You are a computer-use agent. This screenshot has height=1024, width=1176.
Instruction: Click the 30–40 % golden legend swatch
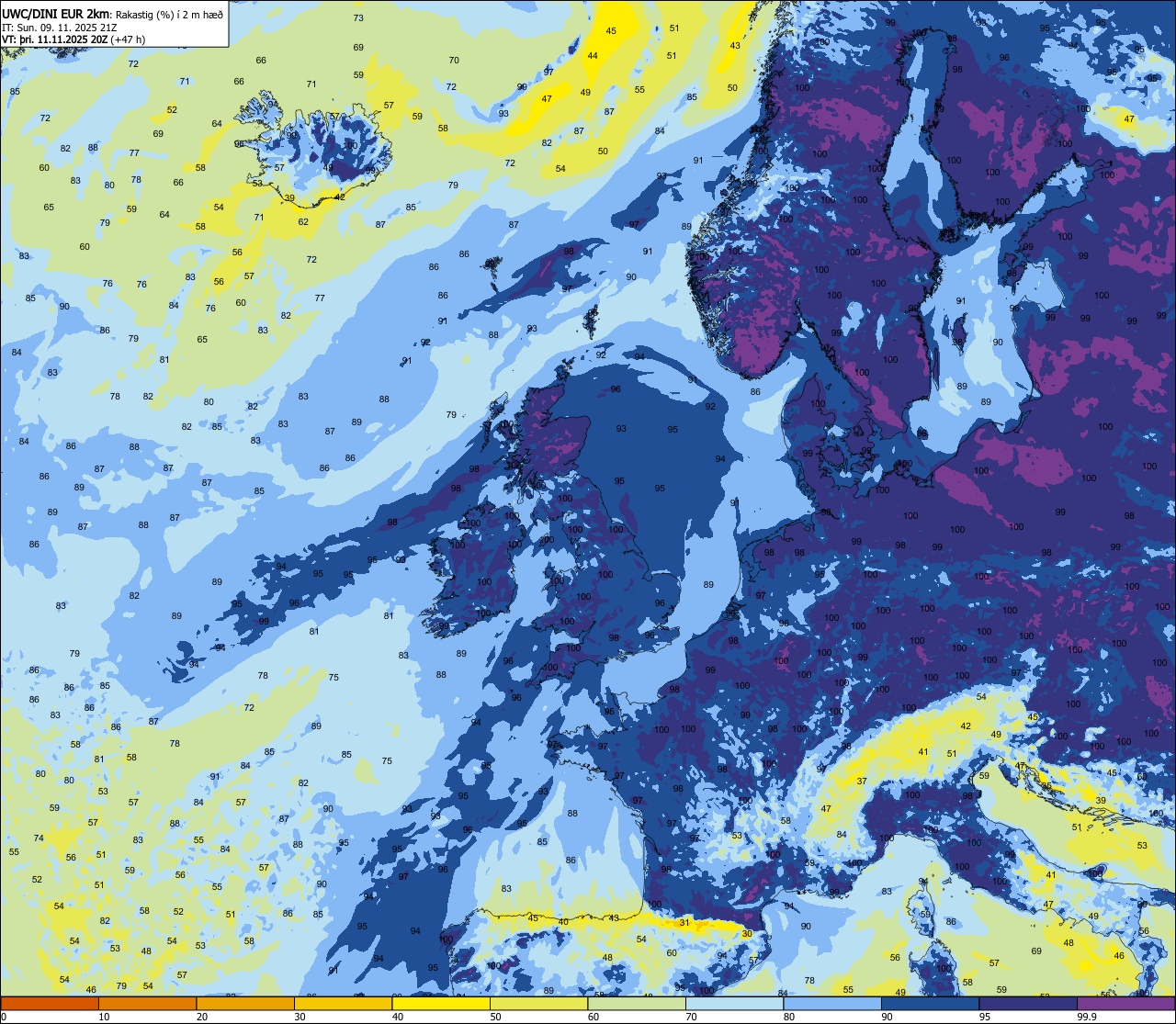pyautogui.click(x=344, y=1003)
